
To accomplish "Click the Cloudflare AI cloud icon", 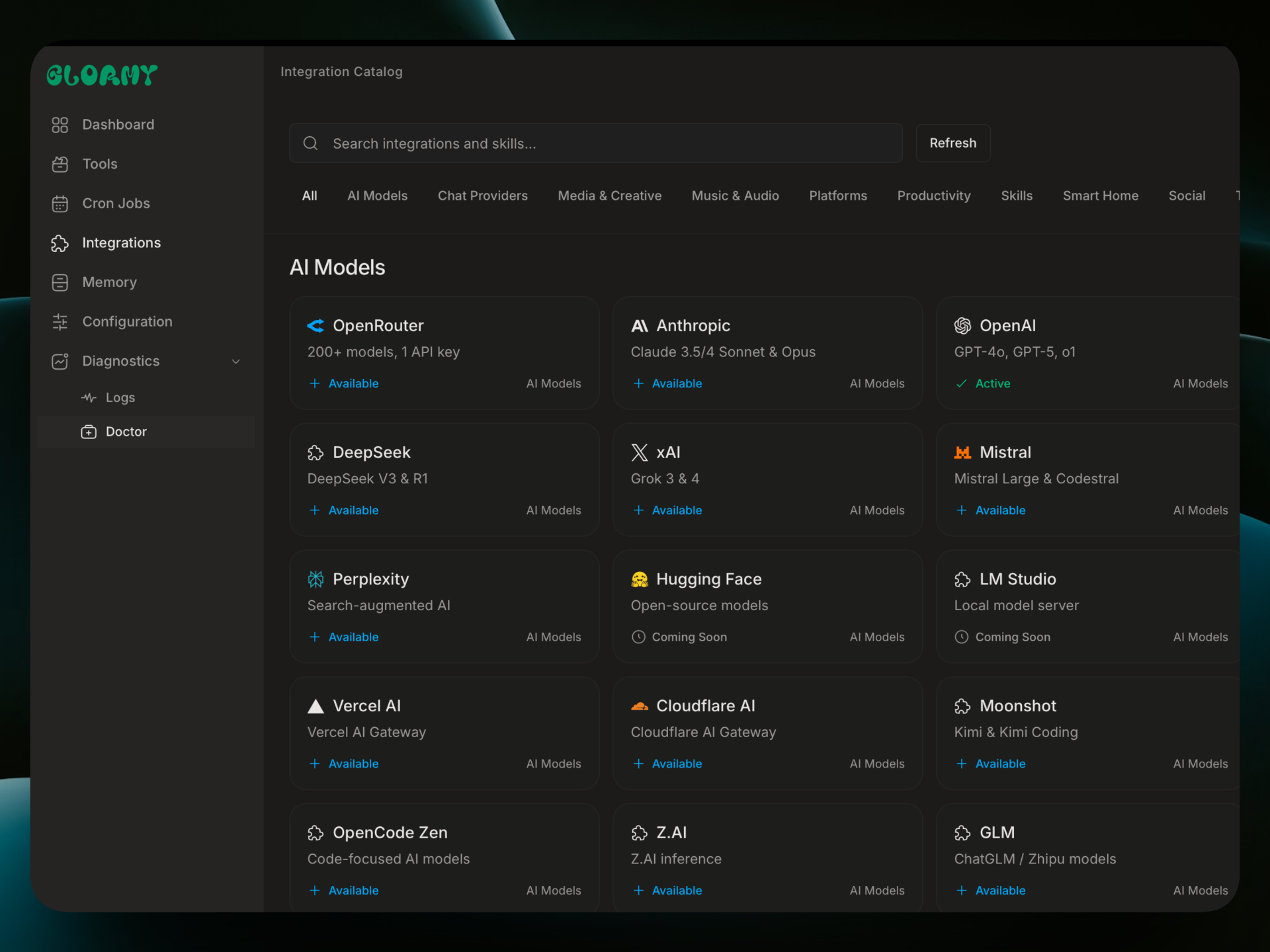I will point(639,706).
